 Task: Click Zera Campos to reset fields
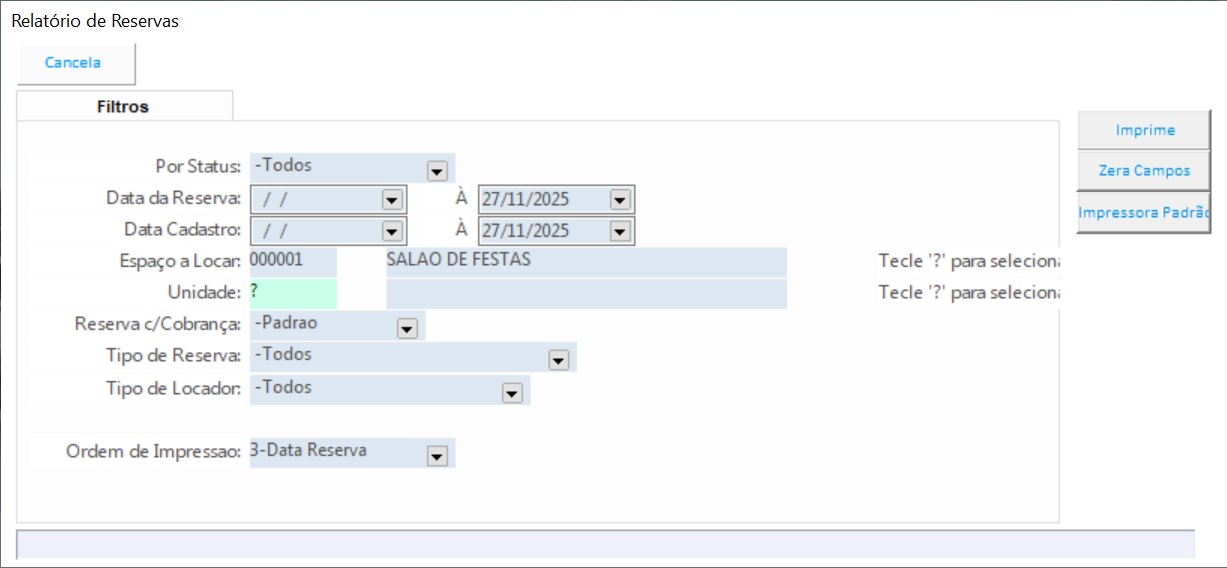pos(1144,171)
